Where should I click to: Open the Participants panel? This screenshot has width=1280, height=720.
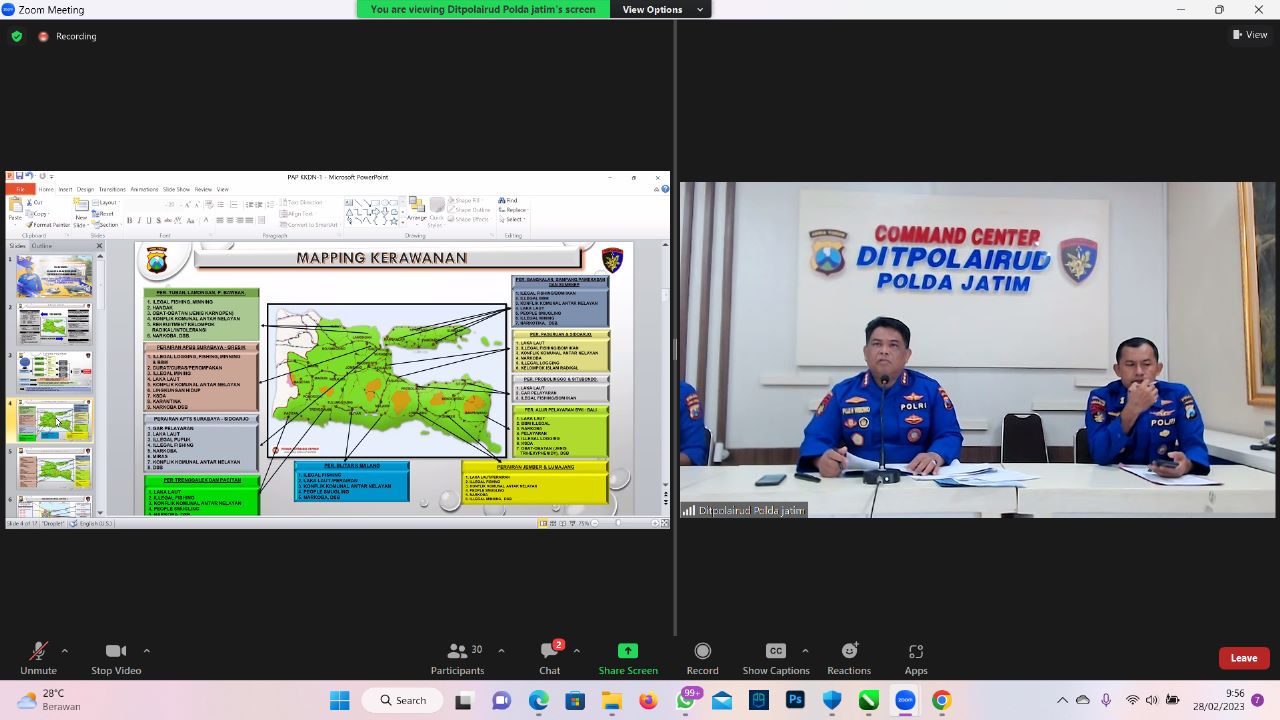click(x=458, y=657)
